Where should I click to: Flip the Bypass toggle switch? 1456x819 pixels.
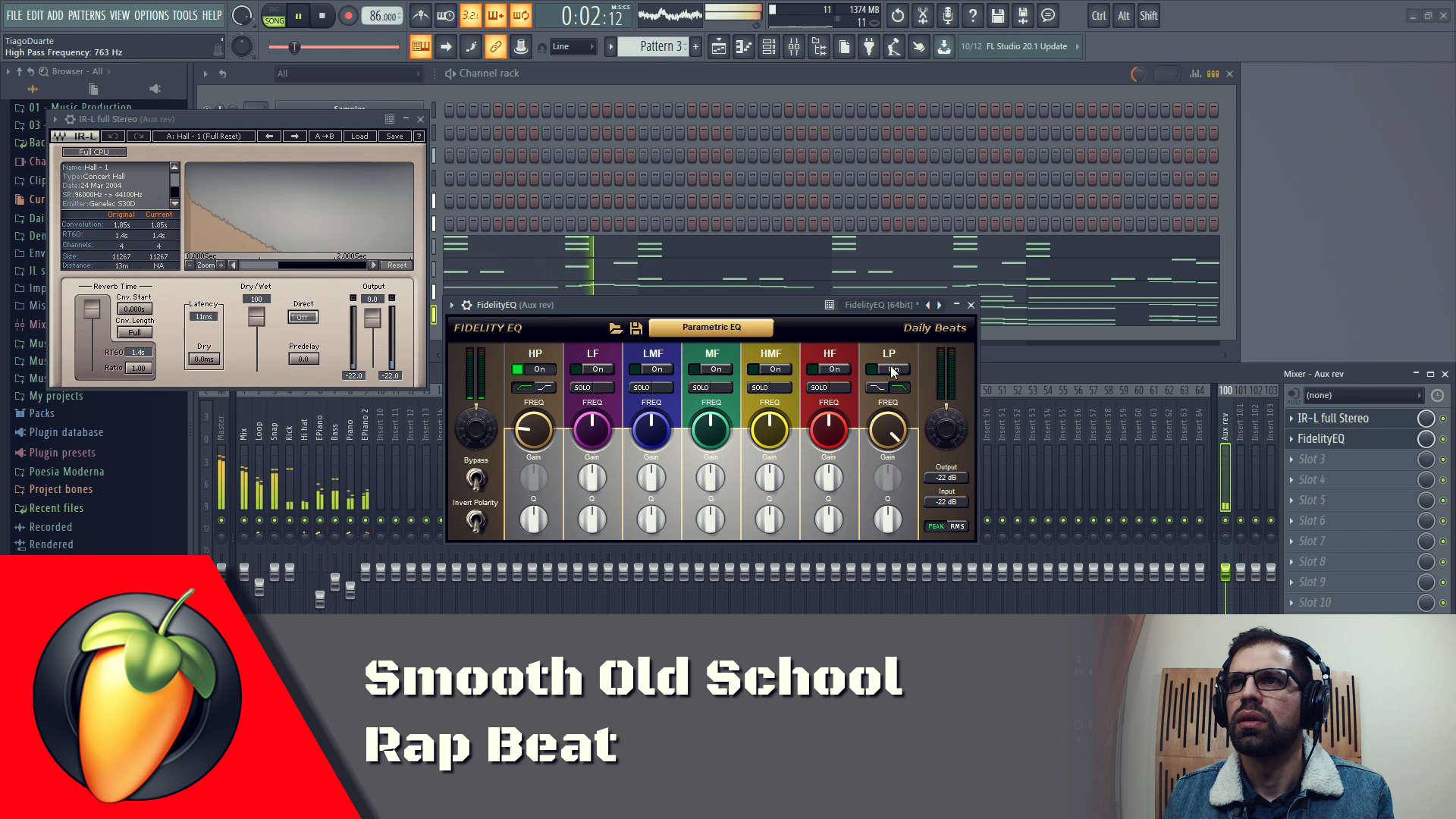click(x=475, y=479)
